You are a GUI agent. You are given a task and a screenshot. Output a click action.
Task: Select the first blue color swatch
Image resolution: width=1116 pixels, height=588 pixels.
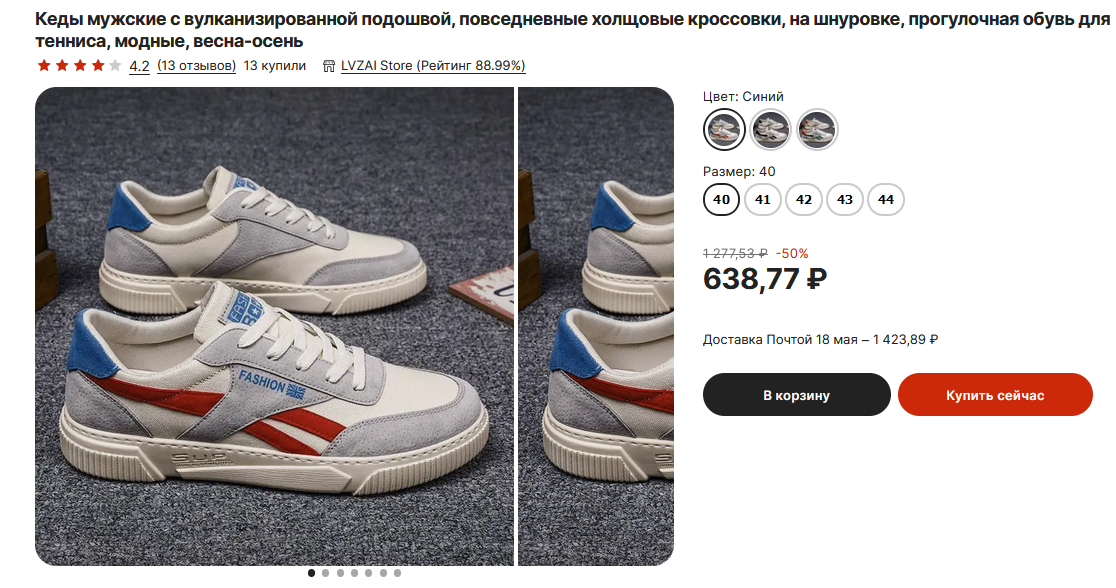[724, 130]
